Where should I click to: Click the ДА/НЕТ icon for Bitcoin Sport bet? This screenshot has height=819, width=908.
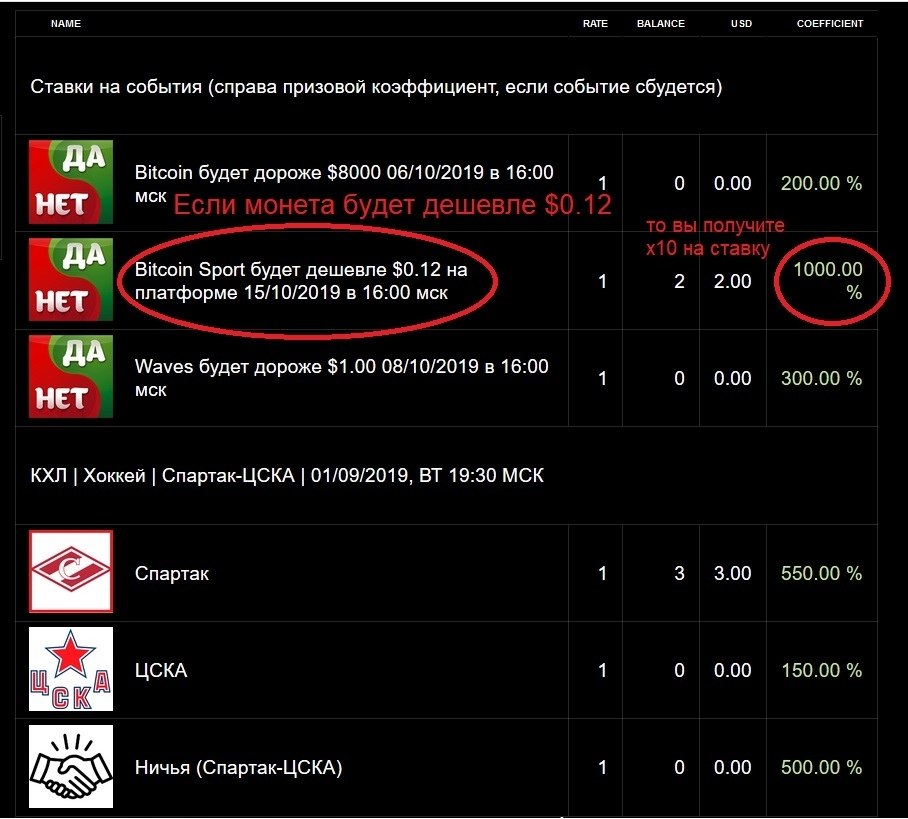click(x=71, y=279)
